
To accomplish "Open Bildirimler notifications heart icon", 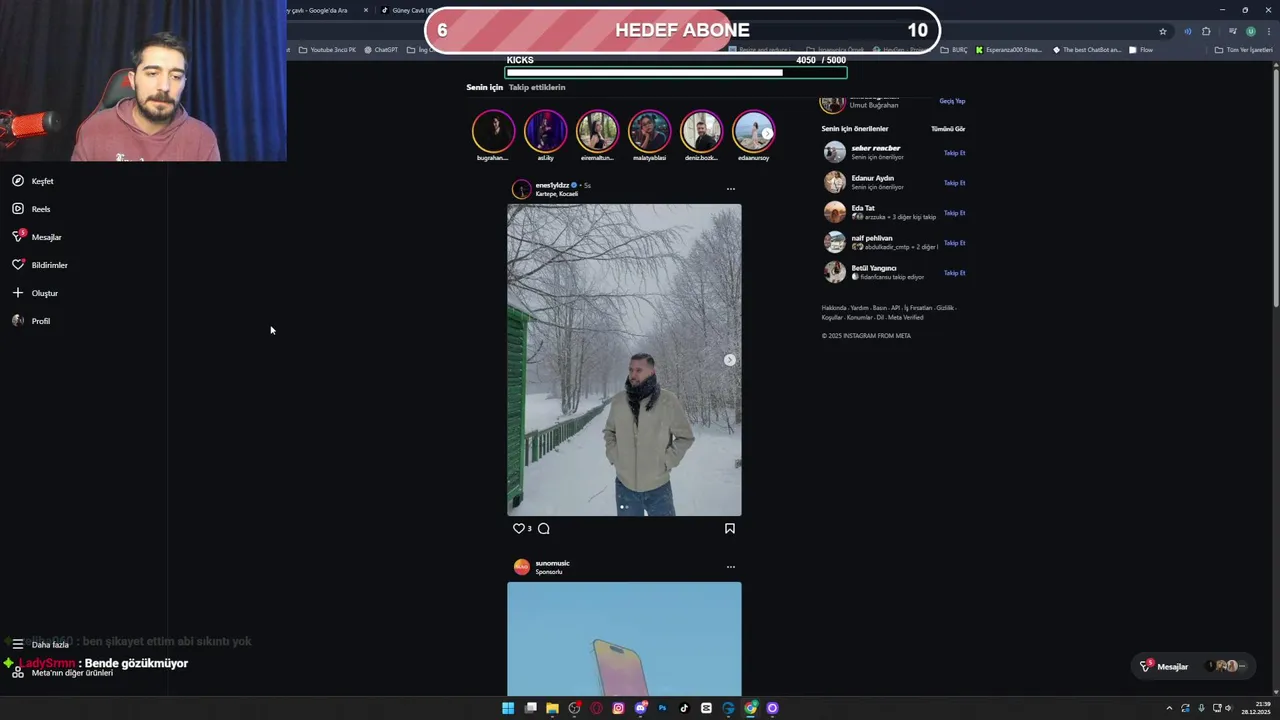I will pos(18,265).
